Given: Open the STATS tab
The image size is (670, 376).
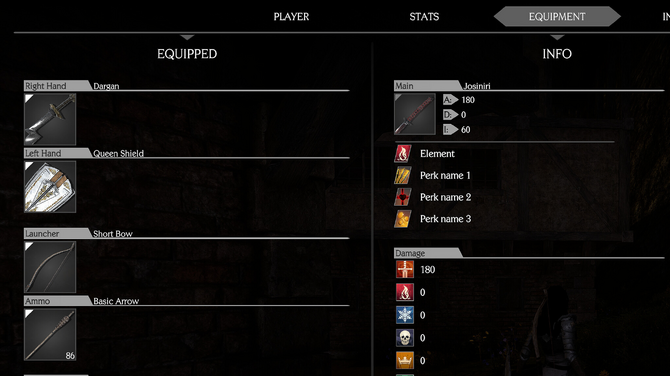Looking at the screenshot, I should [x=424, y=17].
